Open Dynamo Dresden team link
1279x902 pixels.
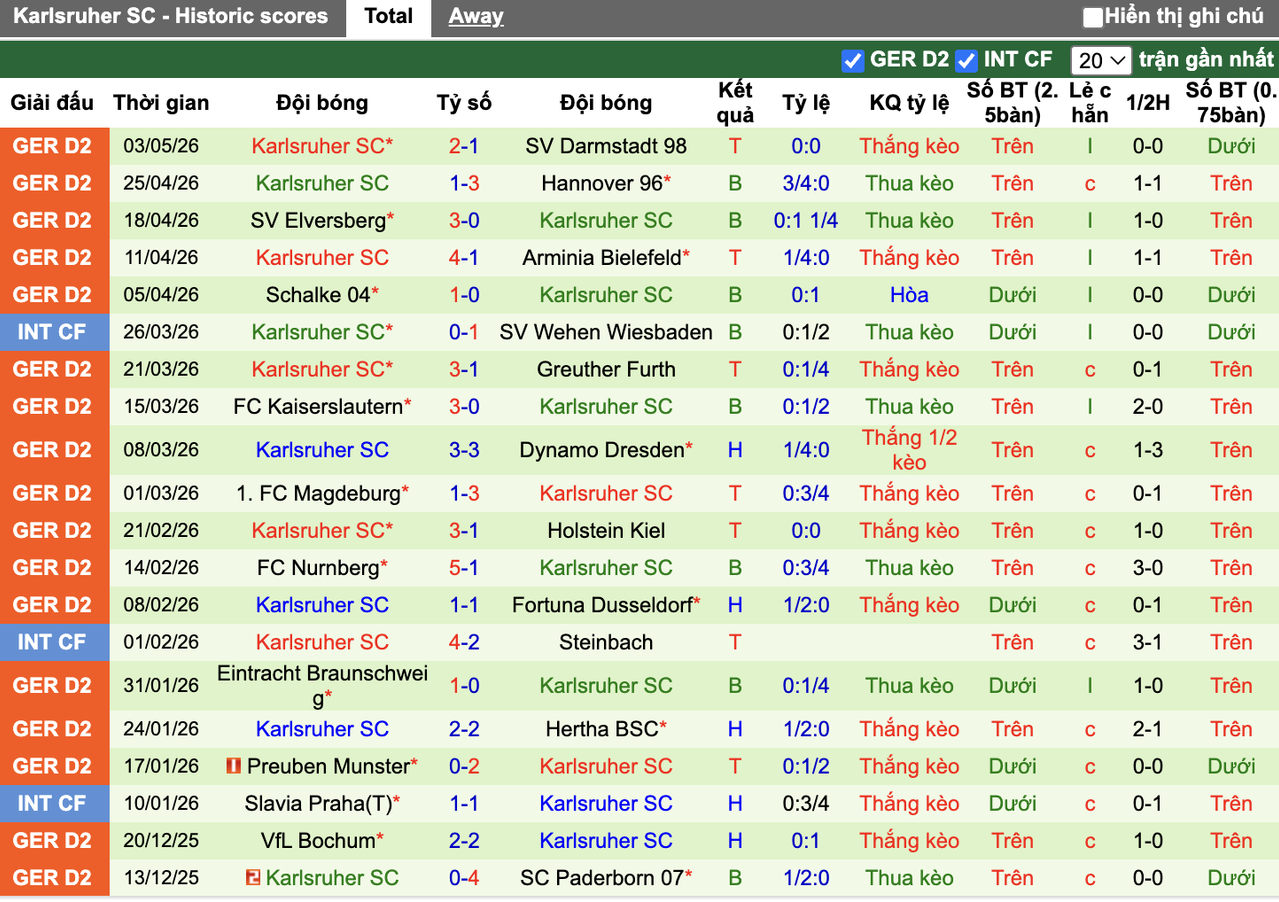pyautogui.click(x=601, y=450)
